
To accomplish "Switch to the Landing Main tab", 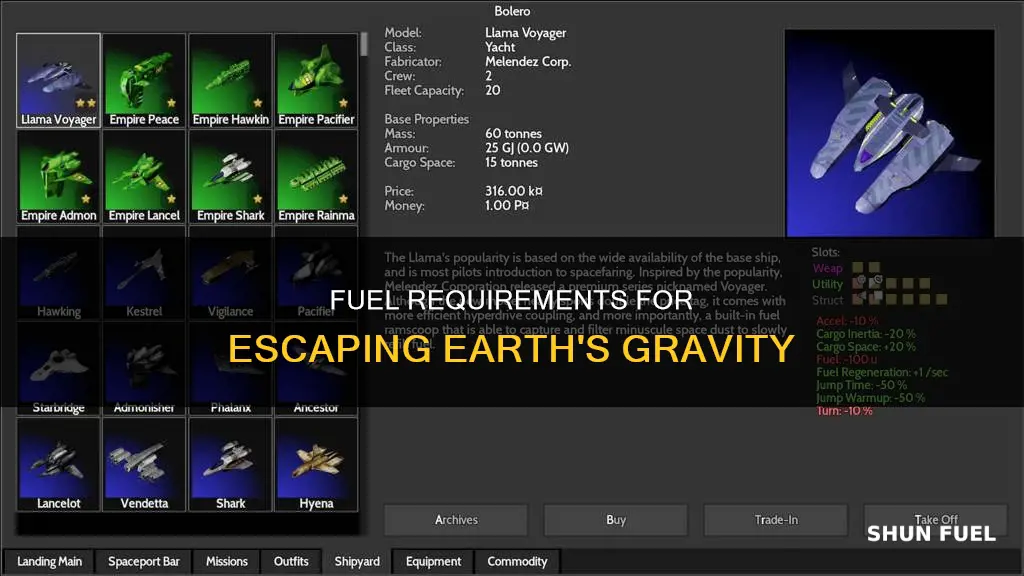I will [50, 562].
